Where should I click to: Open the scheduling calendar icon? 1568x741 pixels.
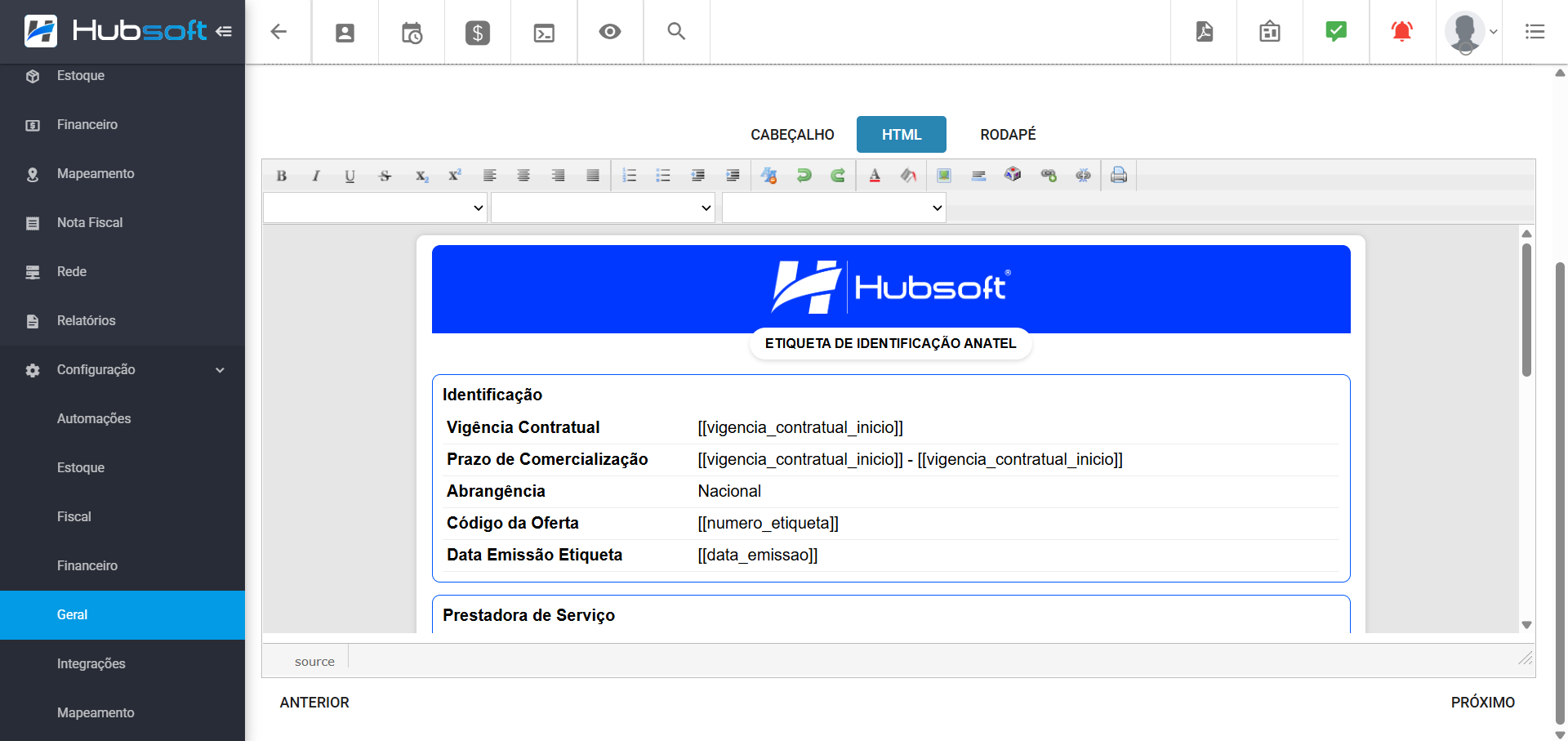point(411,32)
